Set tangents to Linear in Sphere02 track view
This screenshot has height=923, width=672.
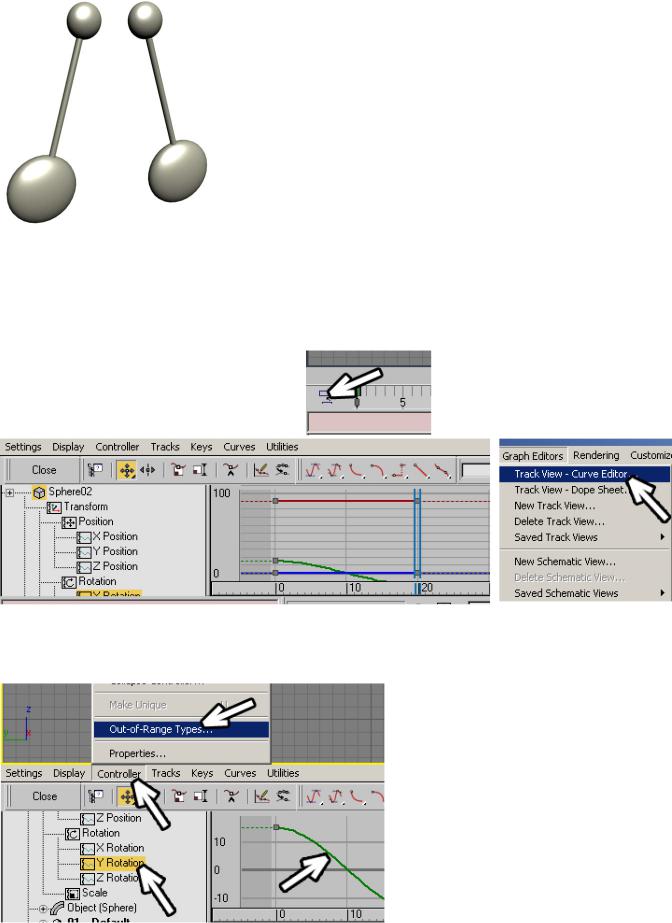tap(420, 470)
